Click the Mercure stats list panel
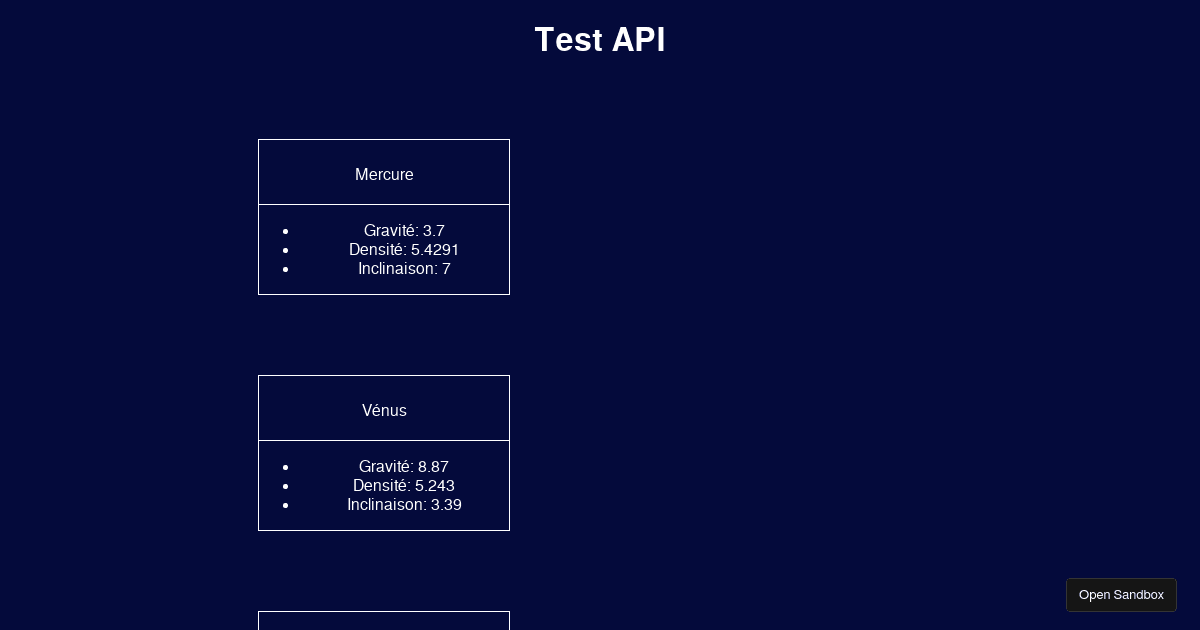 tap(384, 250)
